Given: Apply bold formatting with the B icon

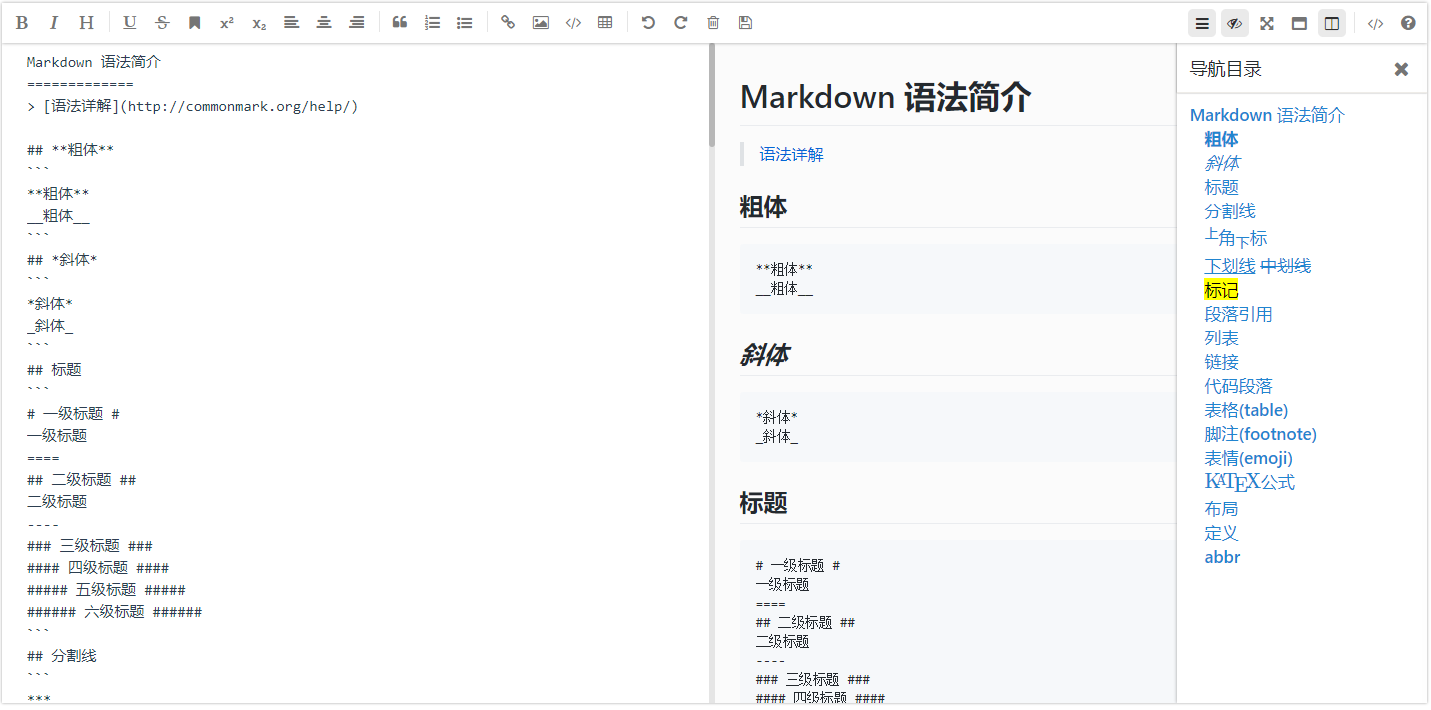Looking at the screenshot, I should 22,23.
